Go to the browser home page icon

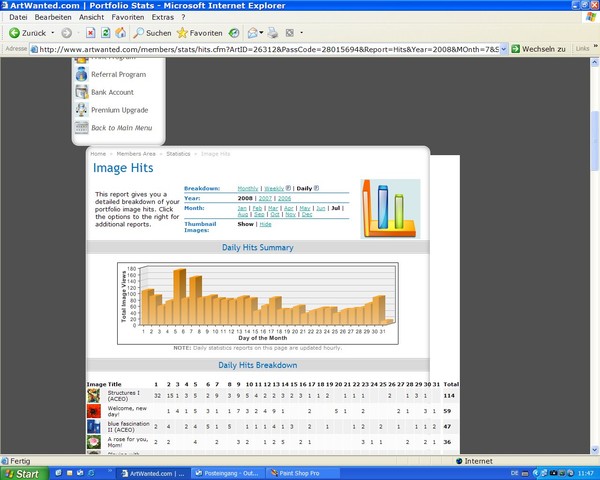pyautogui.click(x=121, y=33)
